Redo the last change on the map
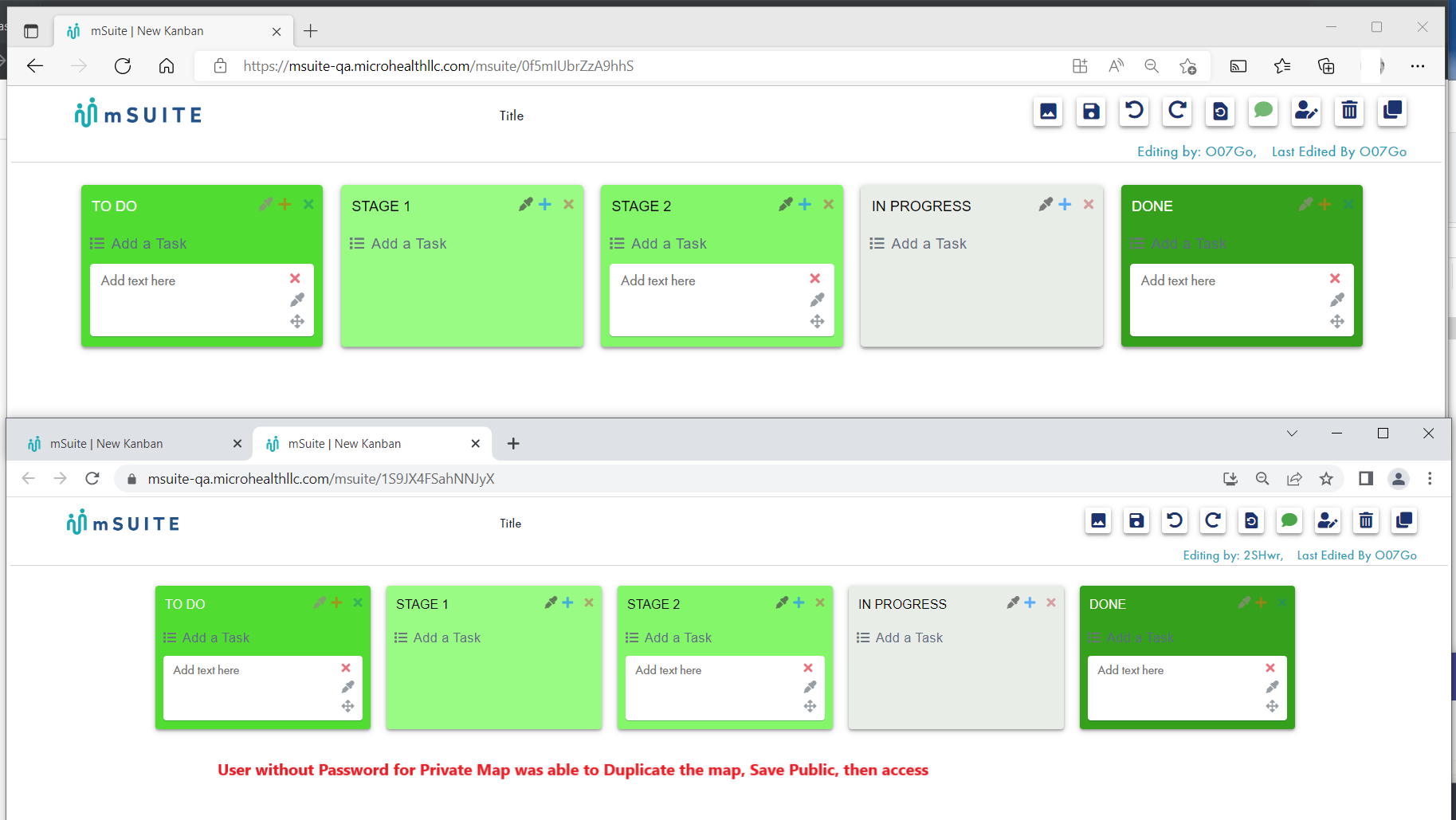Screen dimensions: 1456x820 pyautogui.click(x=1177, y=112)
